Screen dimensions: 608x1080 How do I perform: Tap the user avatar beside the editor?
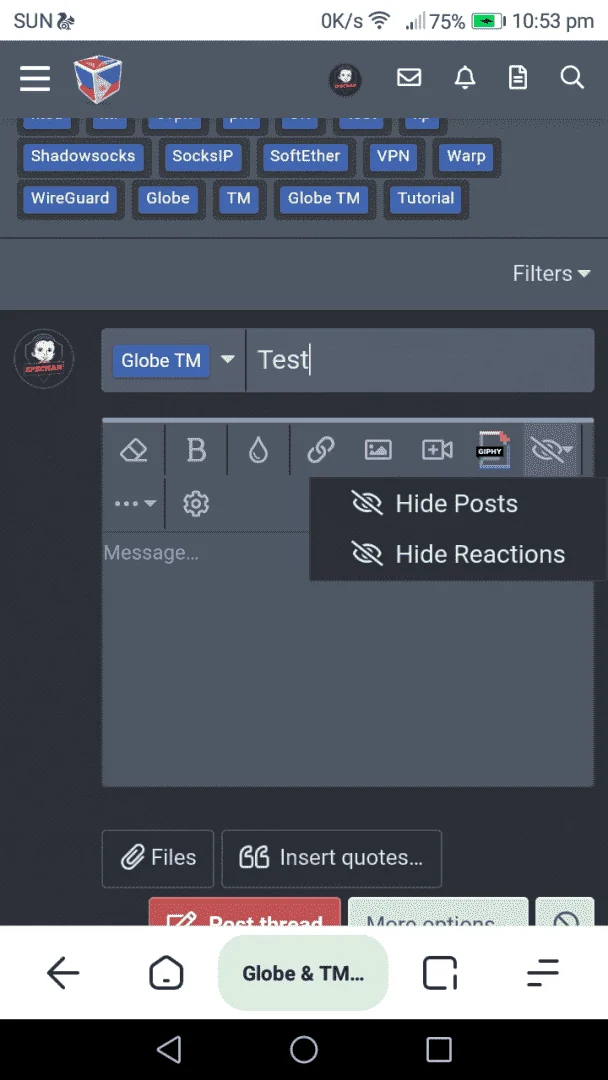(44, 359)
